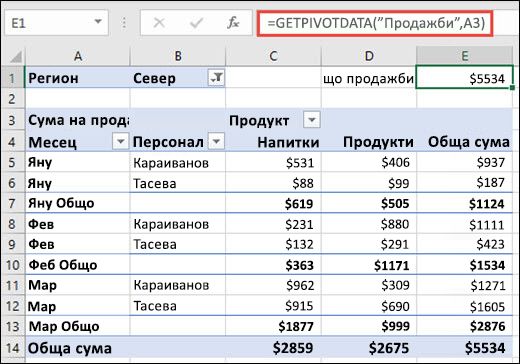Select column C header
The image size is (520, 364).
pos(273,56)
